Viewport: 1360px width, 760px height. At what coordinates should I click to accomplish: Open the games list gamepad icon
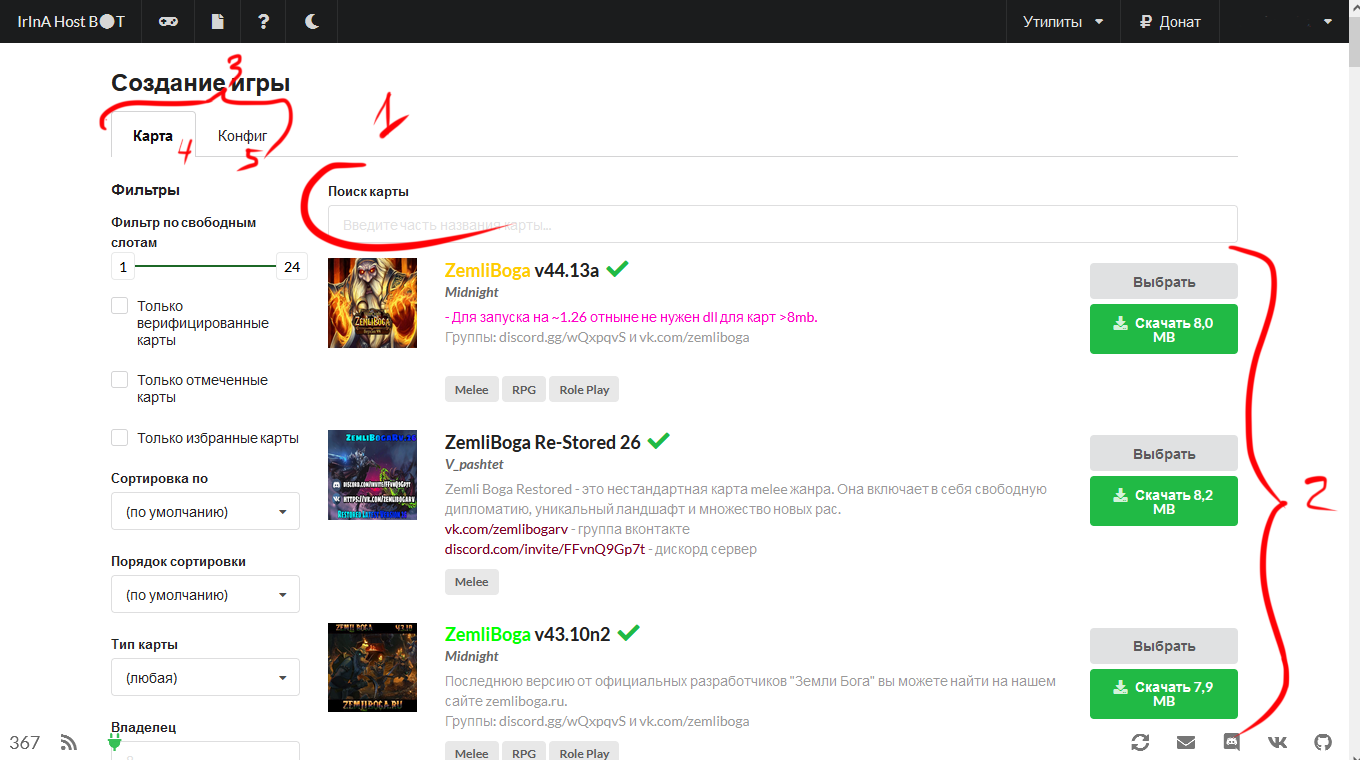pyautogui.click(x=168, y=22)
